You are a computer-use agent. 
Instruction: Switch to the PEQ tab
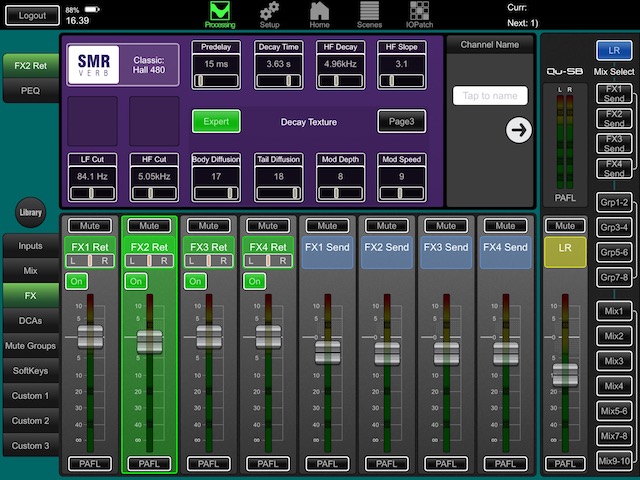31,91
